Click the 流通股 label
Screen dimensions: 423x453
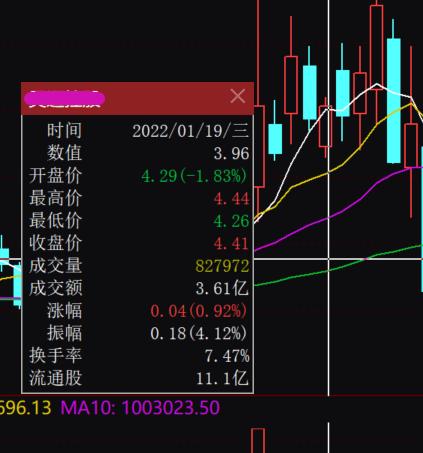tap(55, 378)
